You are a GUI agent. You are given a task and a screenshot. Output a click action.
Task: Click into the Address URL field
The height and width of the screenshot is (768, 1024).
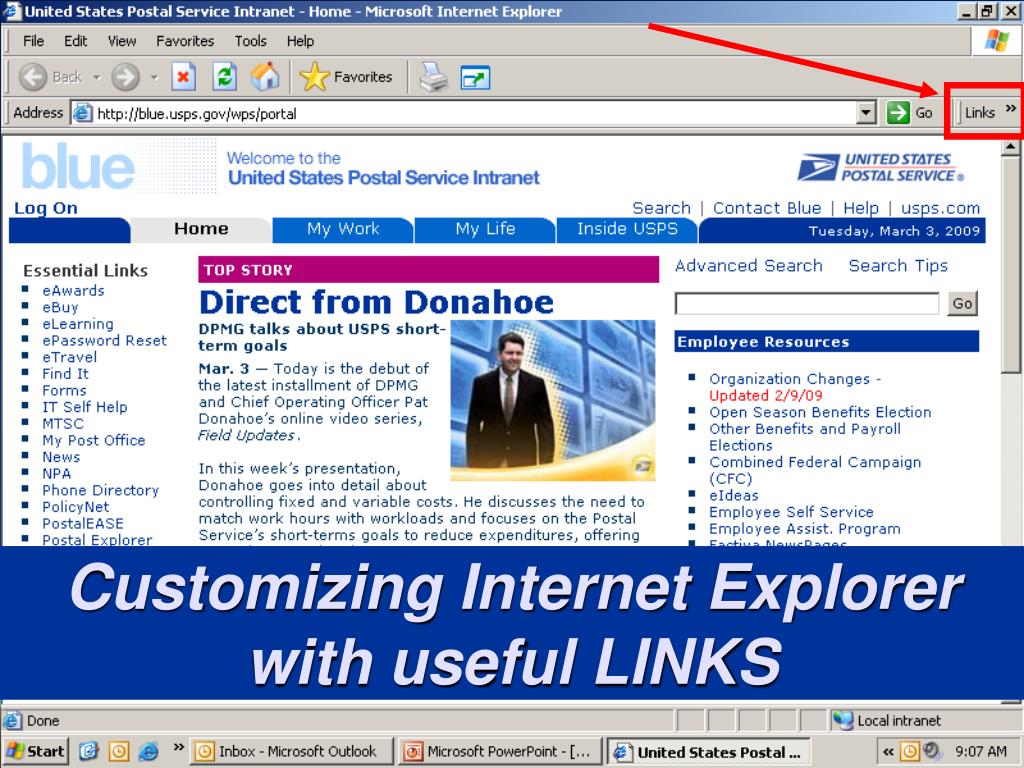click(x=474, y=113)
